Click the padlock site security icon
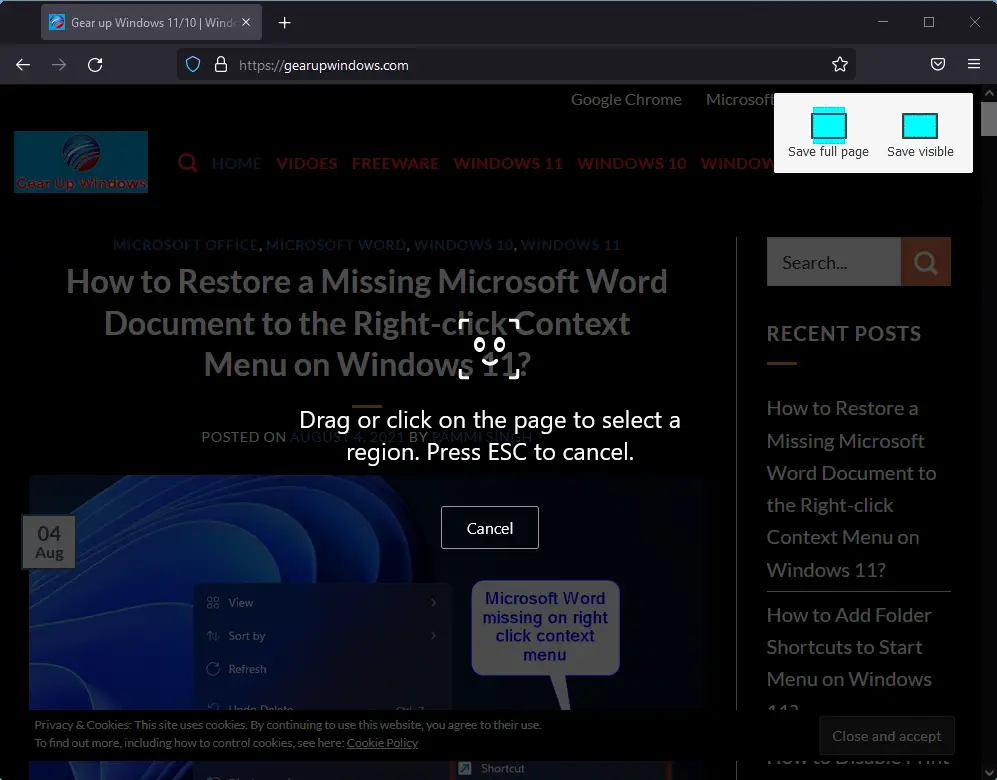Viewport: 997px width, 780px height. [221, 65]
